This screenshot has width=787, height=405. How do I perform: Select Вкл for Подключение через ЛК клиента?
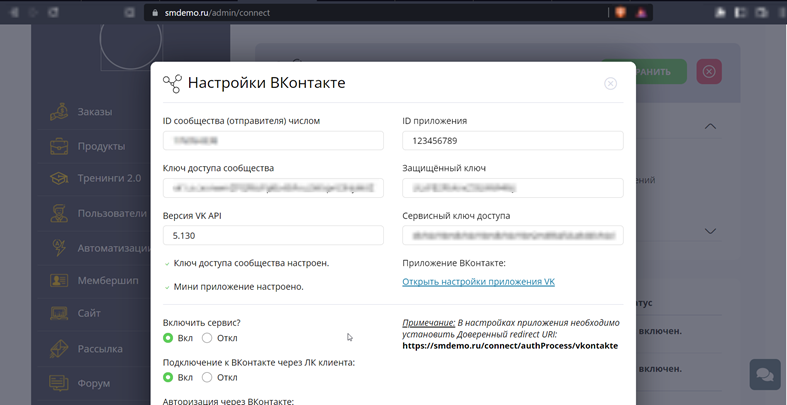coord(168,377)
